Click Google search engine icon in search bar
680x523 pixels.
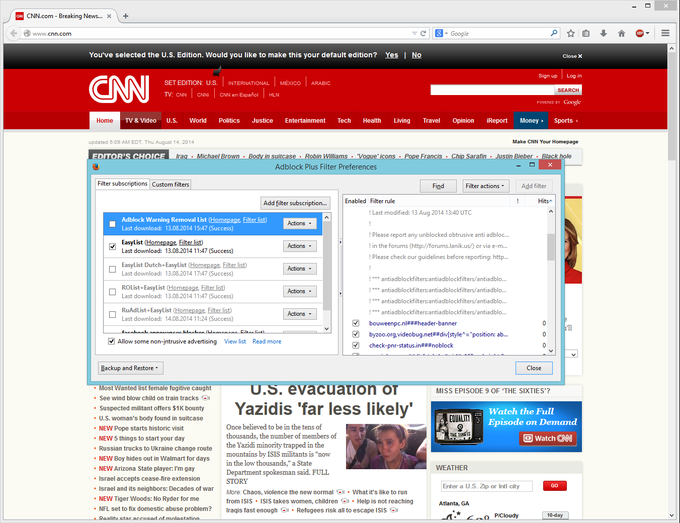click(x=439, y=33)
